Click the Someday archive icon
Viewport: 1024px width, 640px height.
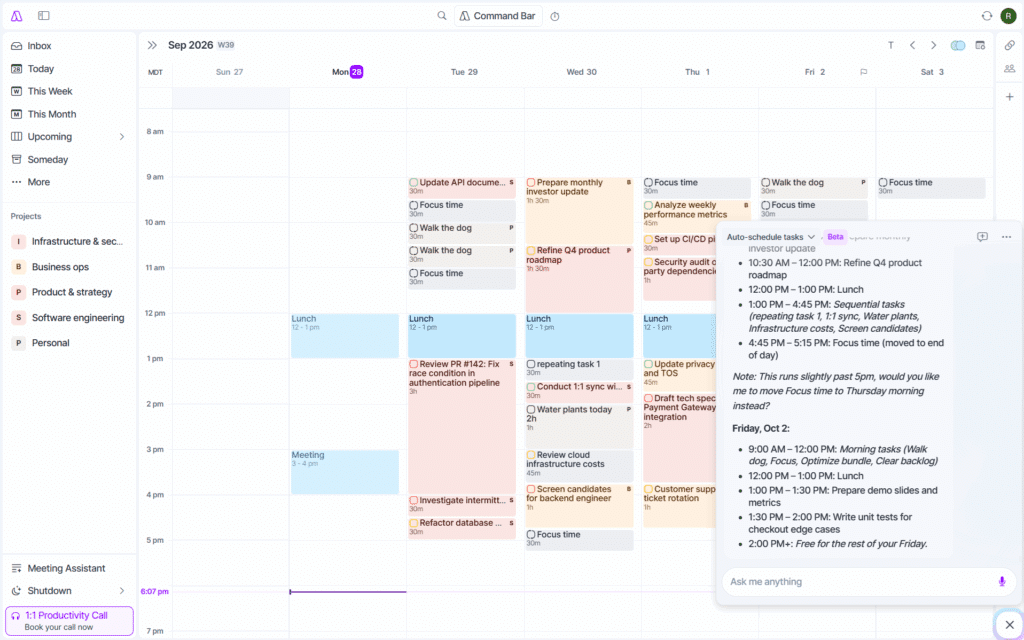click(x=16, y=159)
